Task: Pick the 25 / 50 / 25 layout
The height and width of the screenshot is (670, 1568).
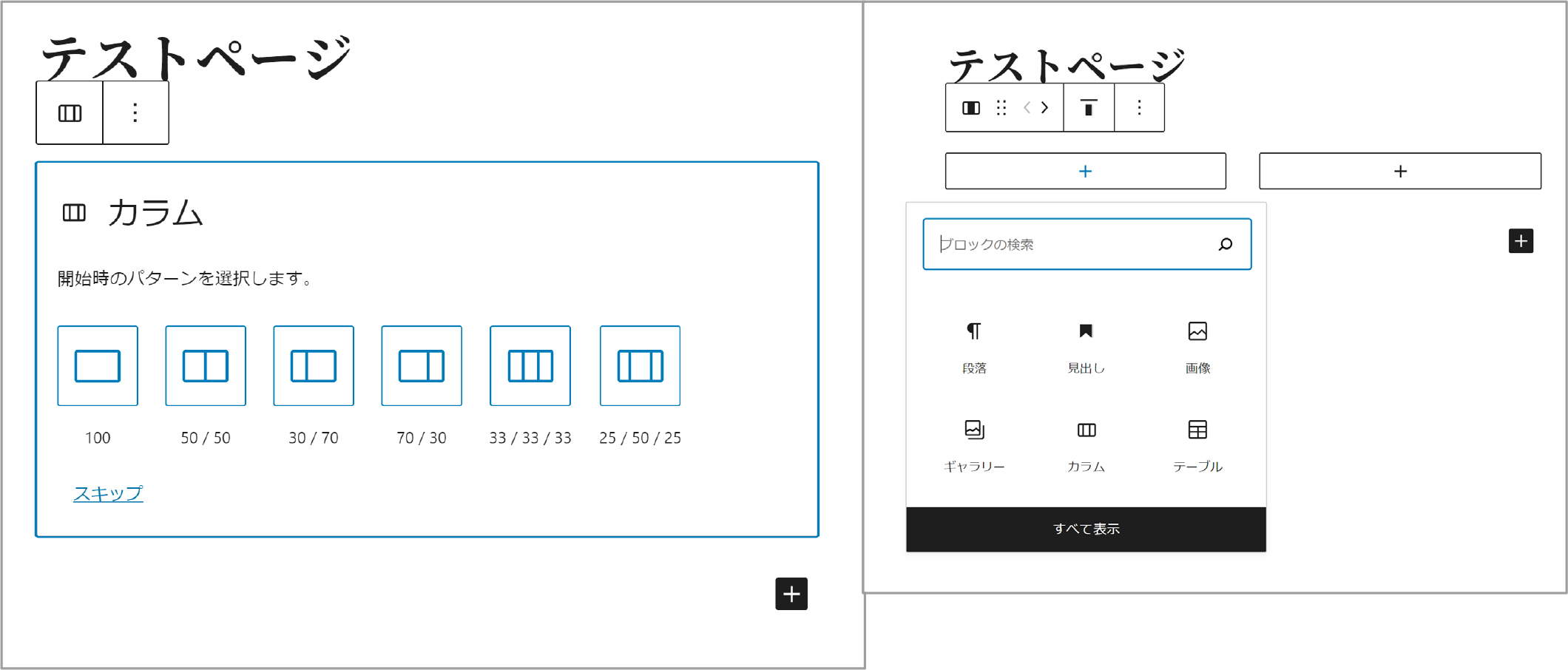Action: pos(640,366)
